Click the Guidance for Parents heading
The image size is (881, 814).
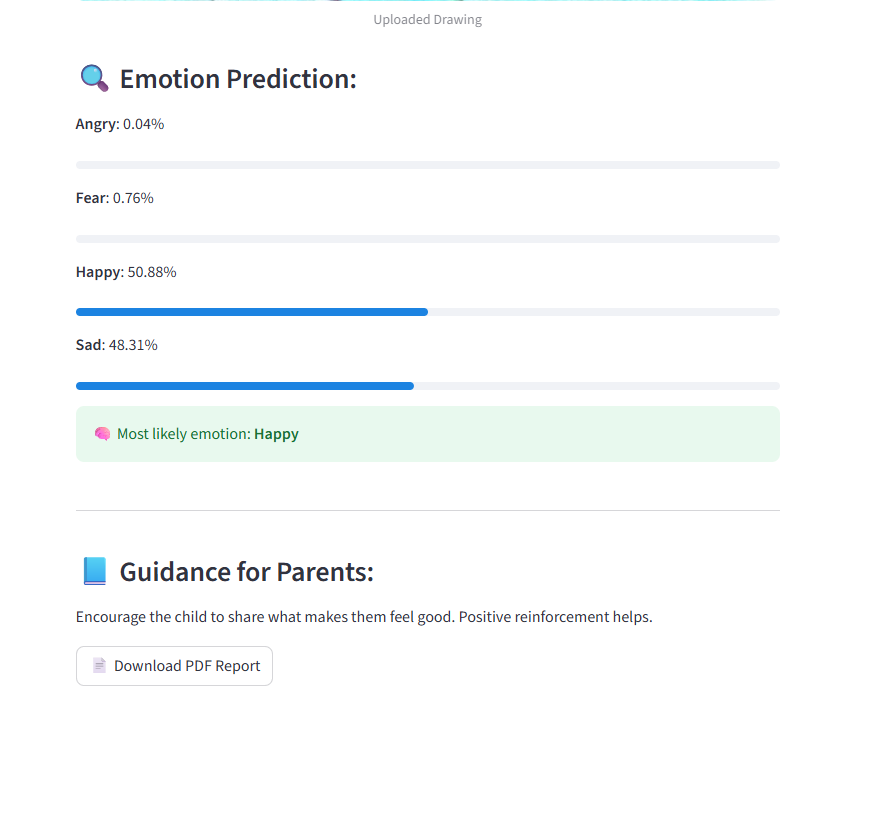coord(246,572)
